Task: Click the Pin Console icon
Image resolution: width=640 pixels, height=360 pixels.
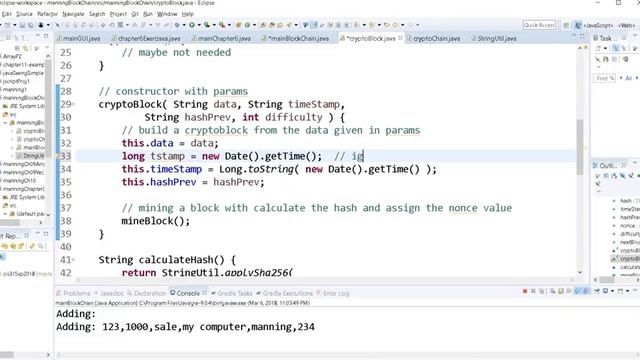Action: point(597,291)
